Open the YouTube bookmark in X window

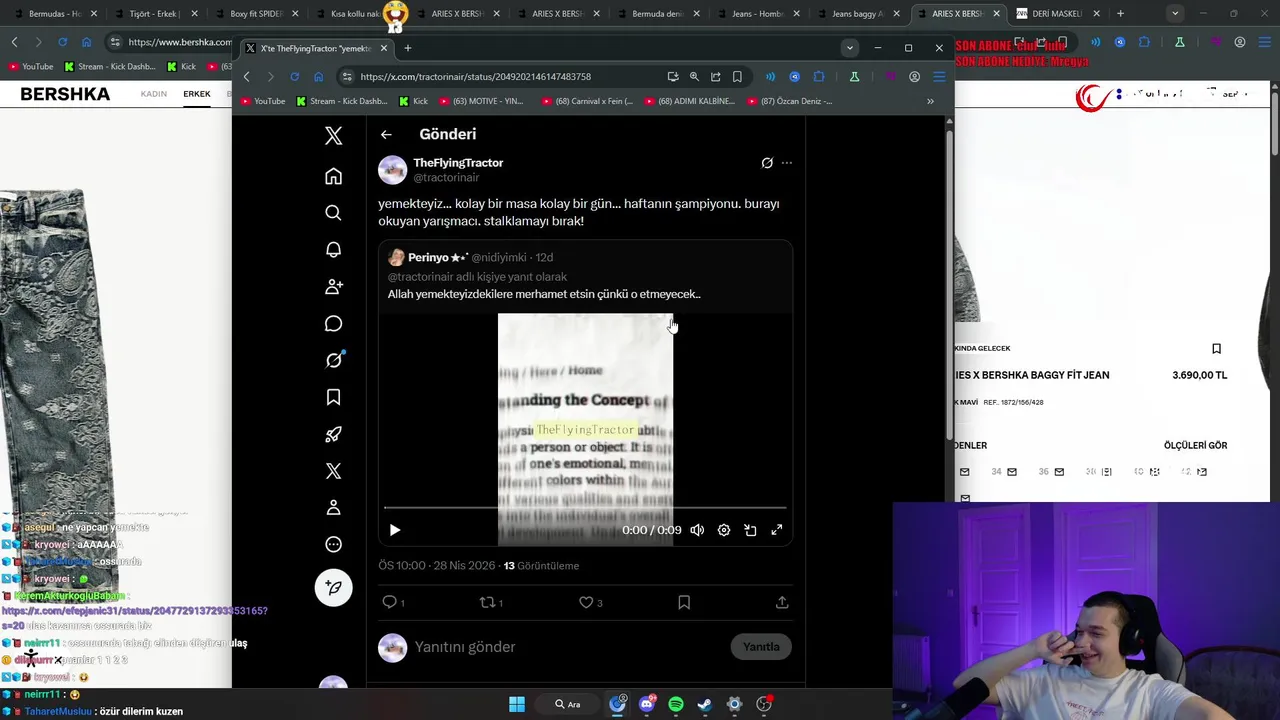pos(262,101)
